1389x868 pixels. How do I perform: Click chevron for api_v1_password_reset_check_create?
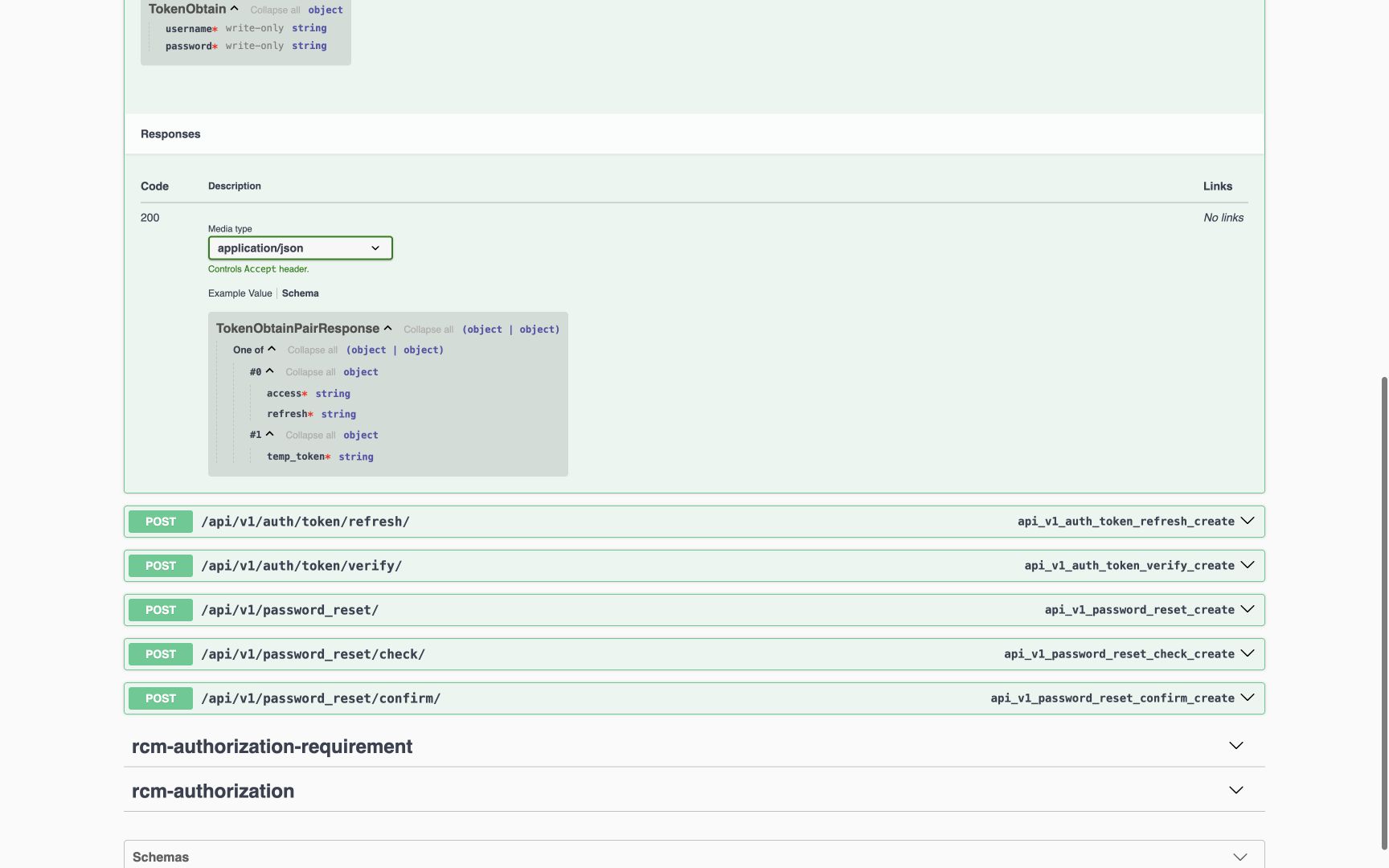click(1248, 653)
